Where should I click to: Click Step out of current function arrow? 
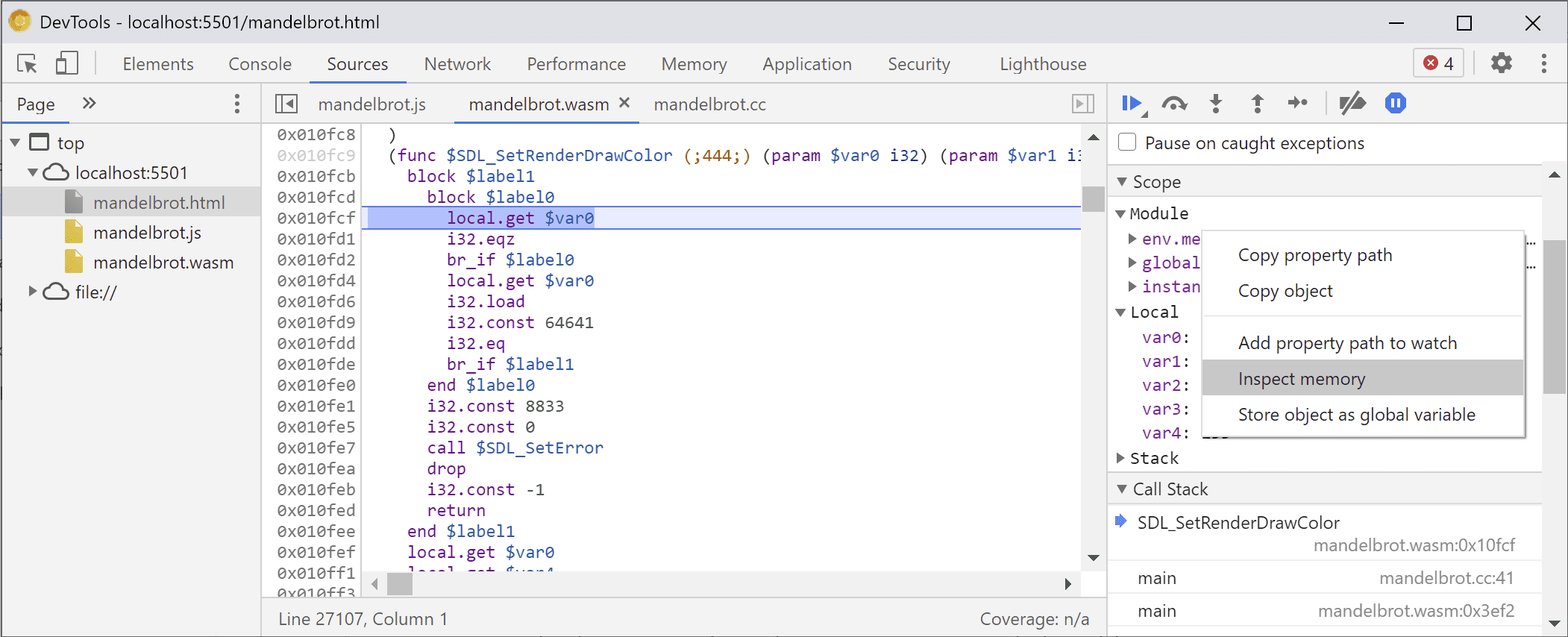pyautogui.click(x=1258, y=104)
